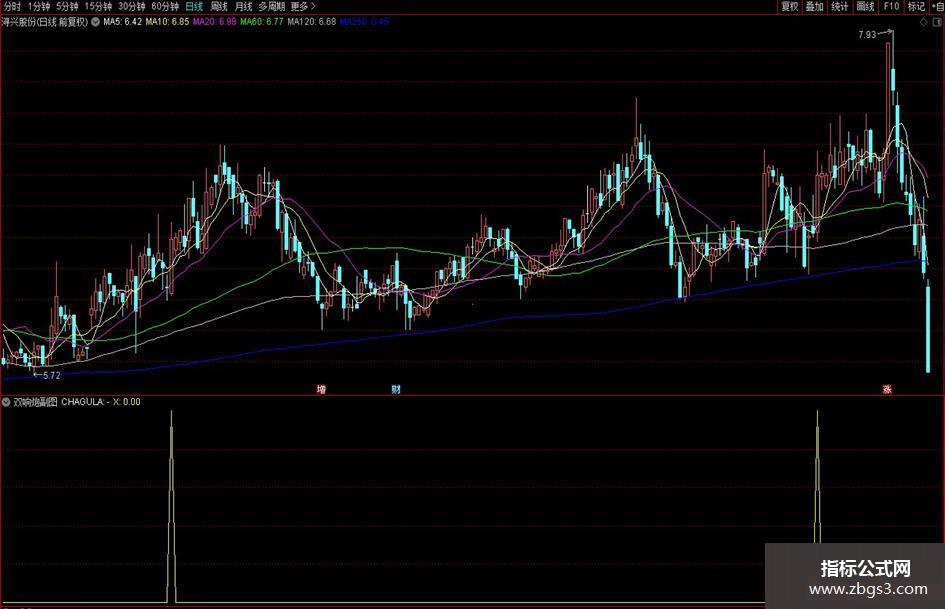This screenshot has height=609, width=945.
Task: Switch to 月线 monthly chart tab
Action: (243, 7)
